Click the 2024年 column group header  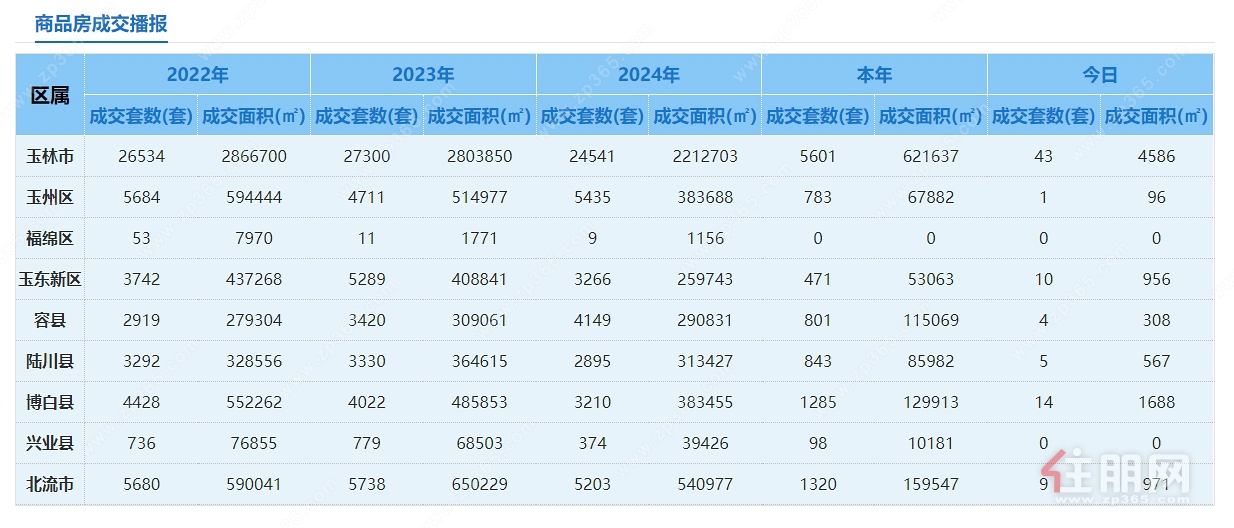coord(649,75)
